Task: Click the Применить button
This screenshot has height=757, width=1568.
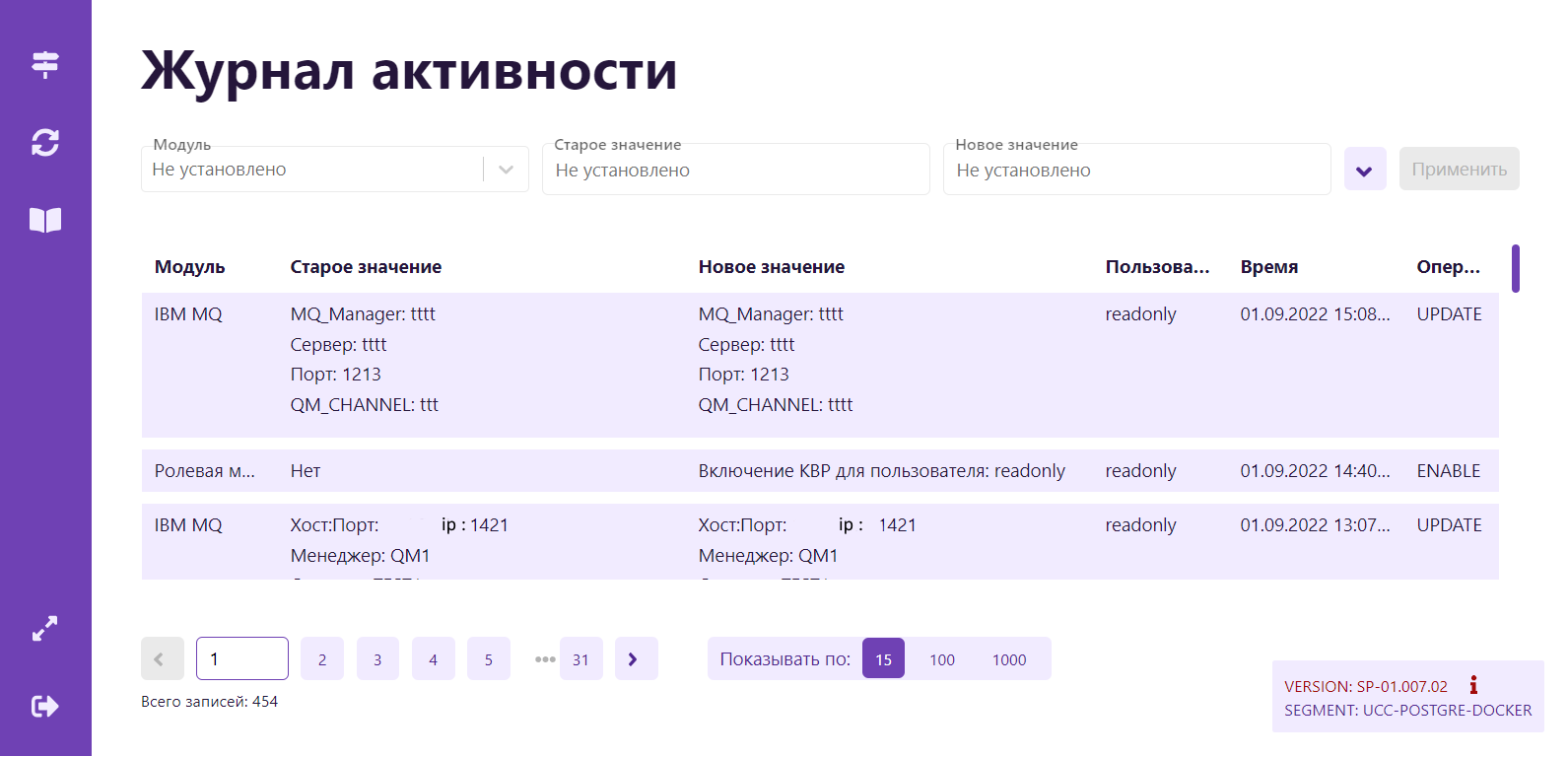Action: click(1459, 170)
